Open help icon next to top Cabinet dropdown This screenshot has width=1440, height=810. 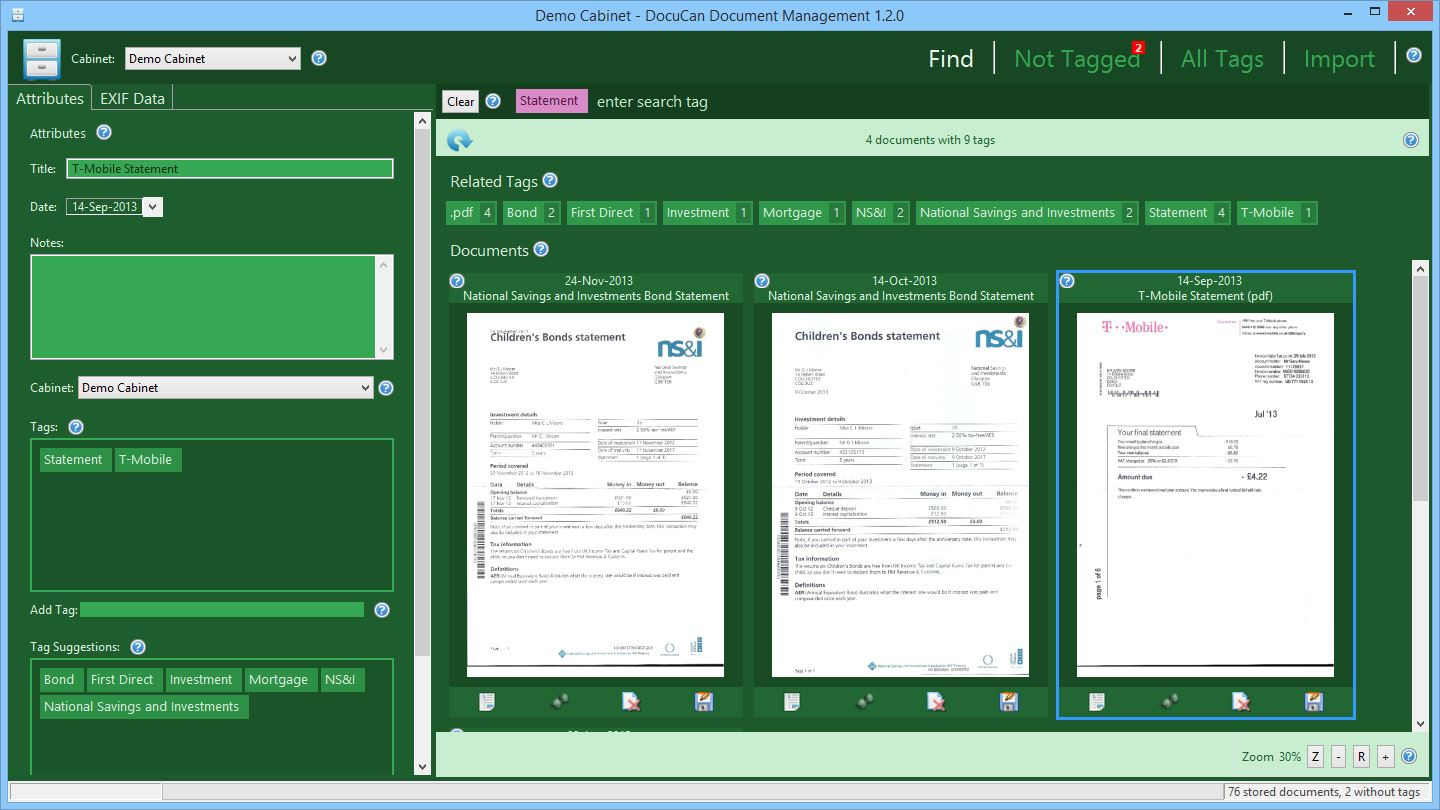[319, 58]
